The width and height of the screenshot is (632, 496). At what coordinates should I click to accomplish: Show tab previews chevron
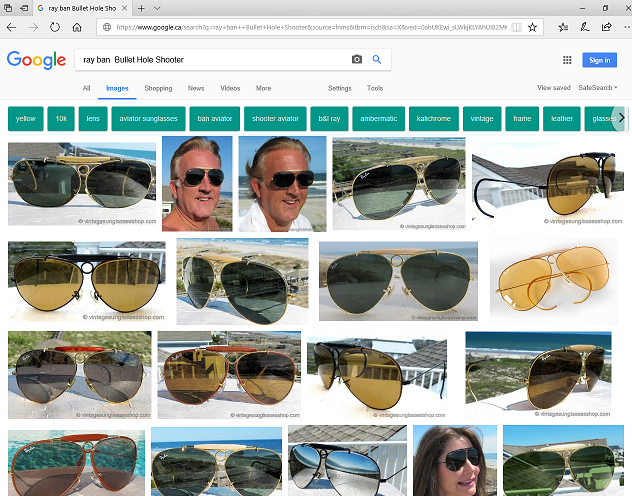coord(157,8)
